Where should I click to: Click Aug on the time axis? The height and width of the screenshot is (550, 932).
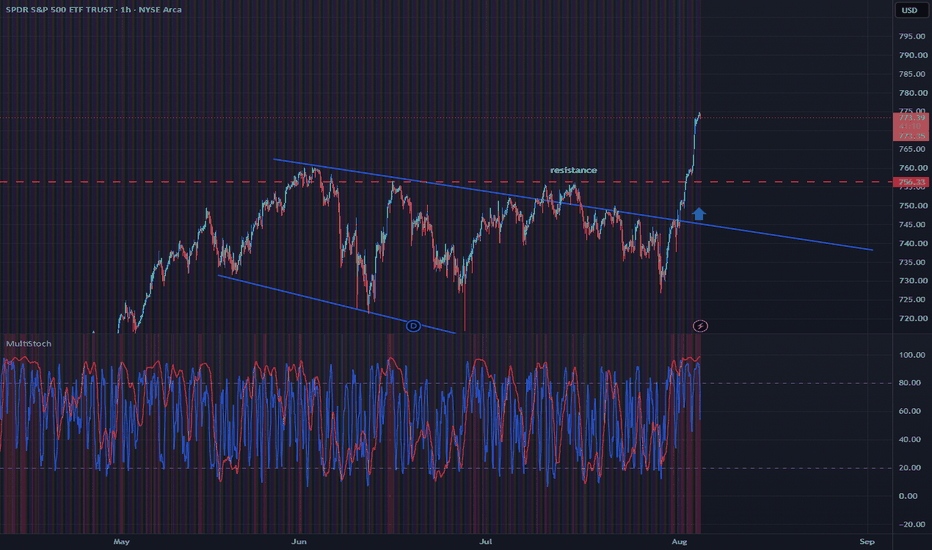(x=679, y=542)
